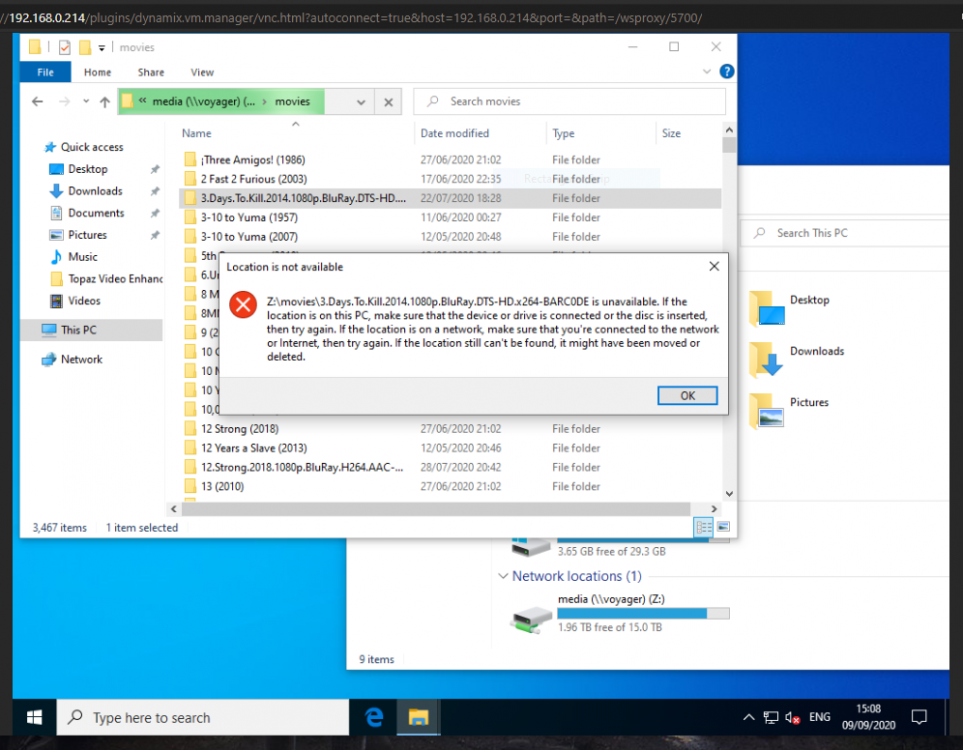This screenshot has height=750, width=963.
Task: Click the ENG language indicator
Action: (x=819, y=717)
